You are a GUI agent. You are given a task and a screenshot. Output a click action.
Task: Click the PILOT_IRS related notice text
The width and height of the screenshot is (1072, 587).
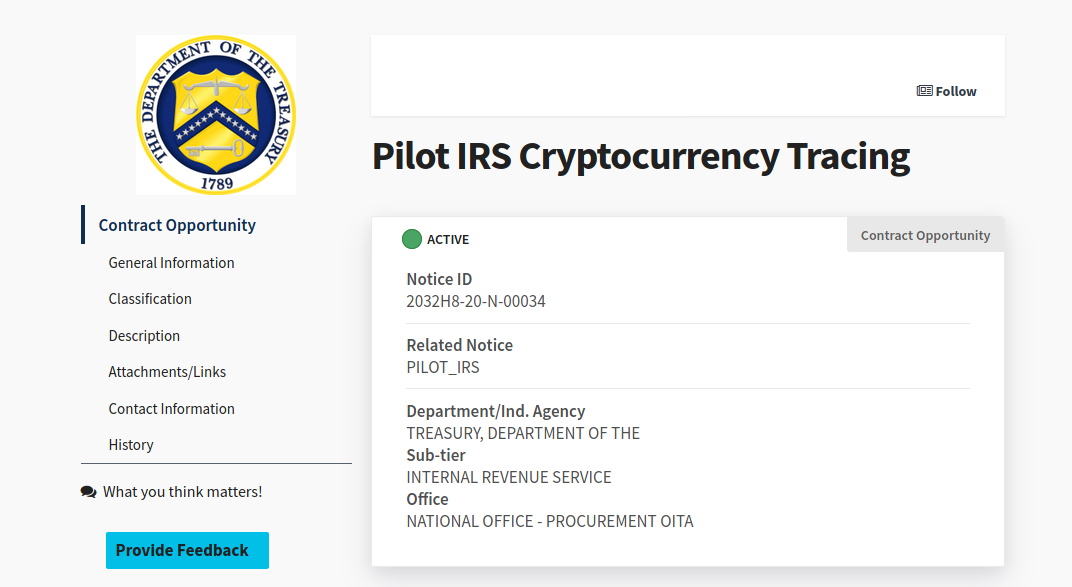pyautogui.click(x=443, y=367)
